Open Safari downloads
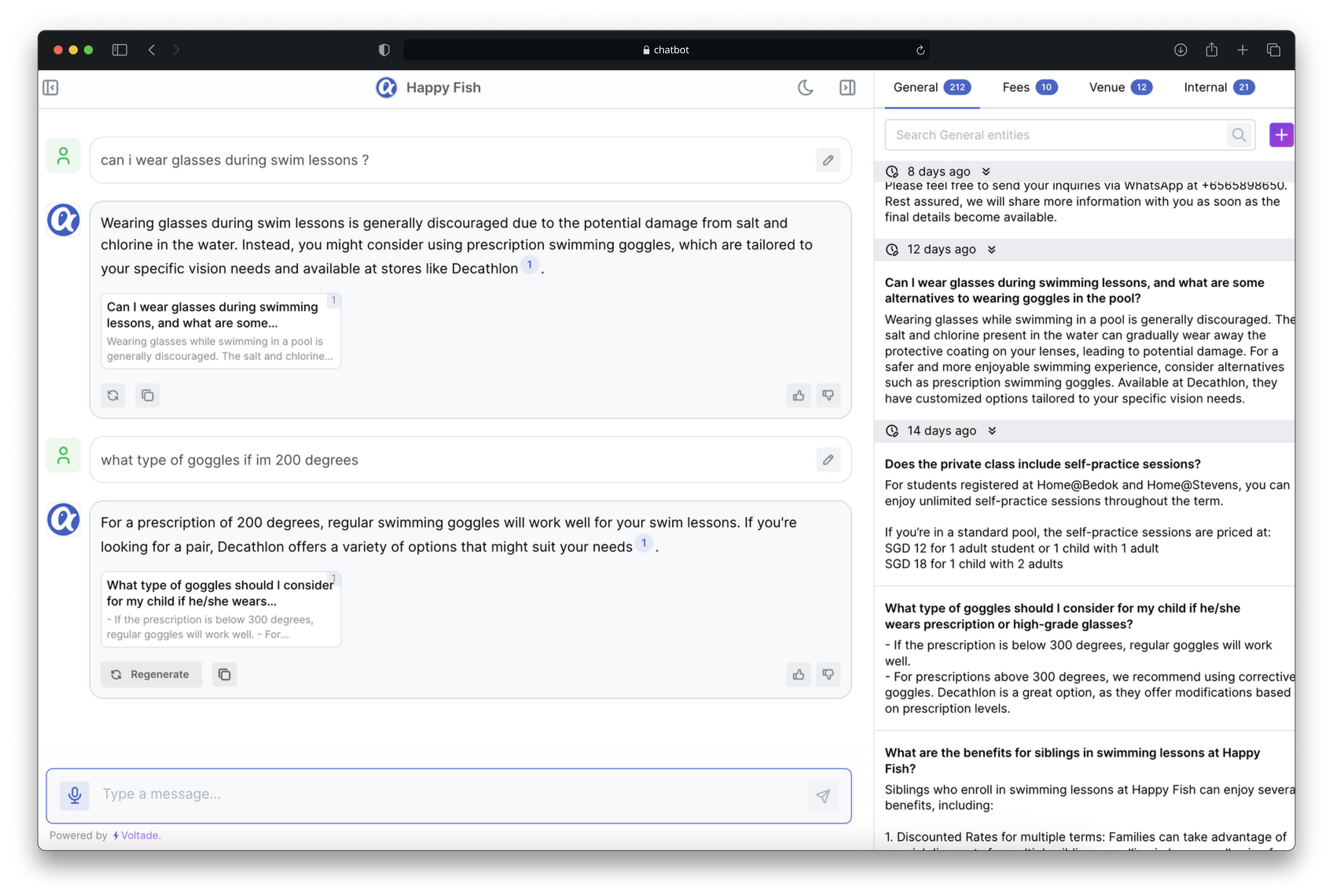This screenshot has height=896, width=1333. click(x=1180, y=50)
